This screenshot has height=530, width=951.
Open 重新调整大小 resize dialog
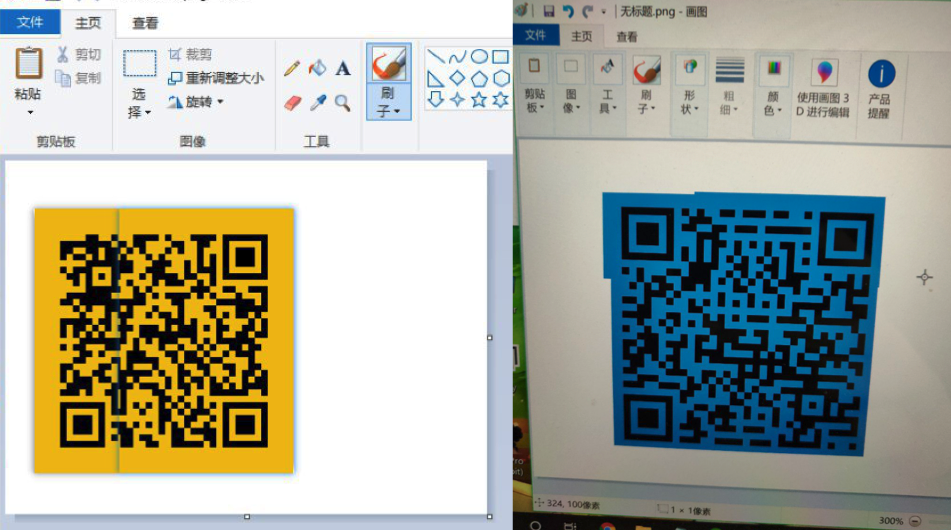(x=216, y=78)
